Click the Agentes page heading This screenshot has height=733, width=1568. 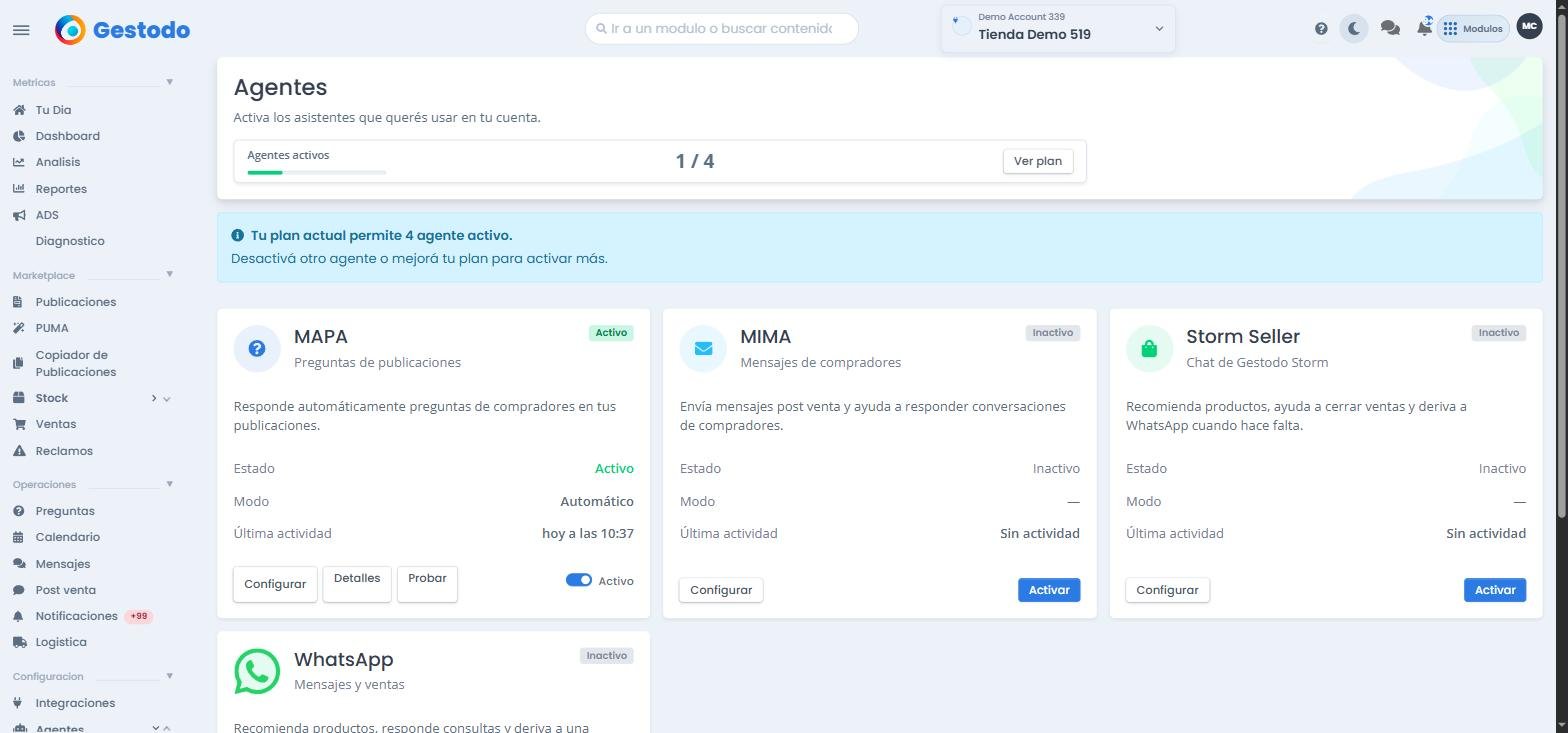(x=281, y=87)
